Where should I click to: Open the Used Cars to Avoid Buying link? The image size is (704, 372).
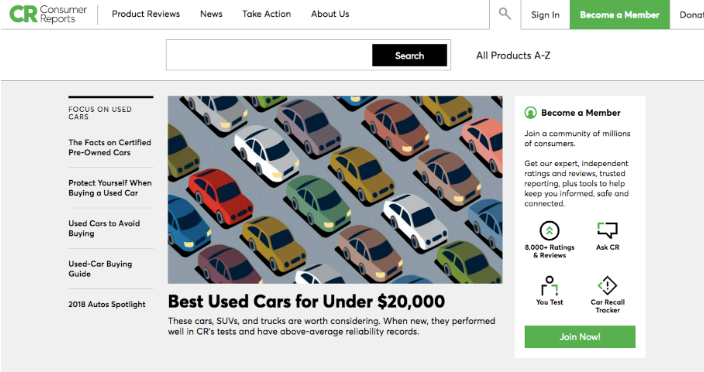(x=104, y=228)
